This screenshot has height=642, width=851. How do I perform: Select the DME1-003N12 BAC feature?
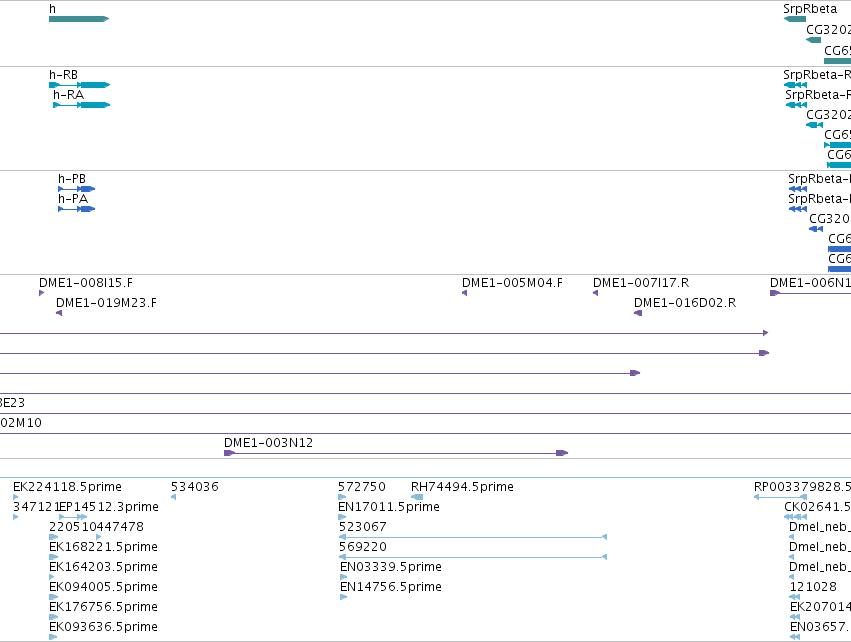tap(396, 453)
